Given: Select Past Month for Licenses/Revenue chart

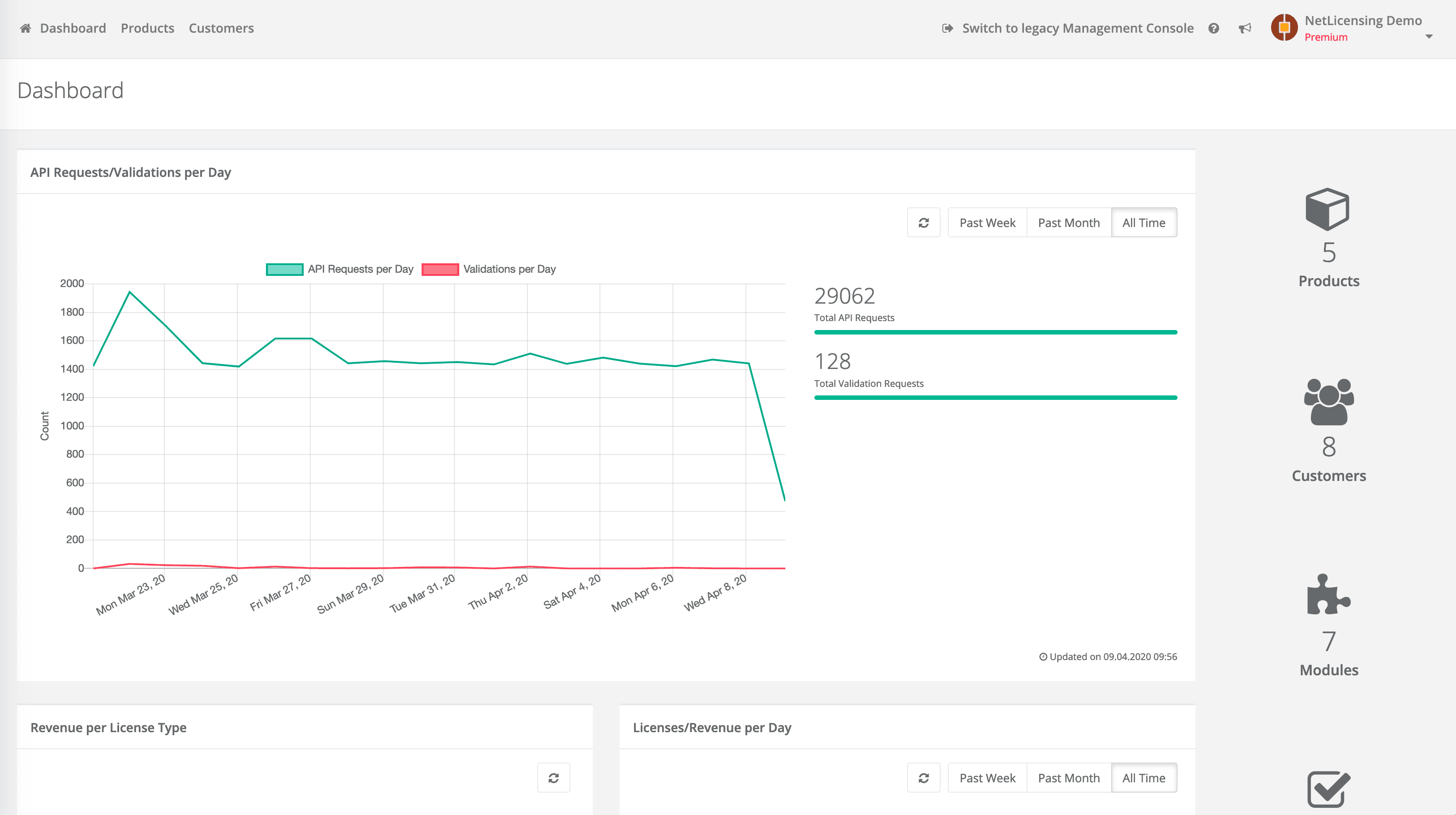Looking at the screenshot, I should point(1068,778).
